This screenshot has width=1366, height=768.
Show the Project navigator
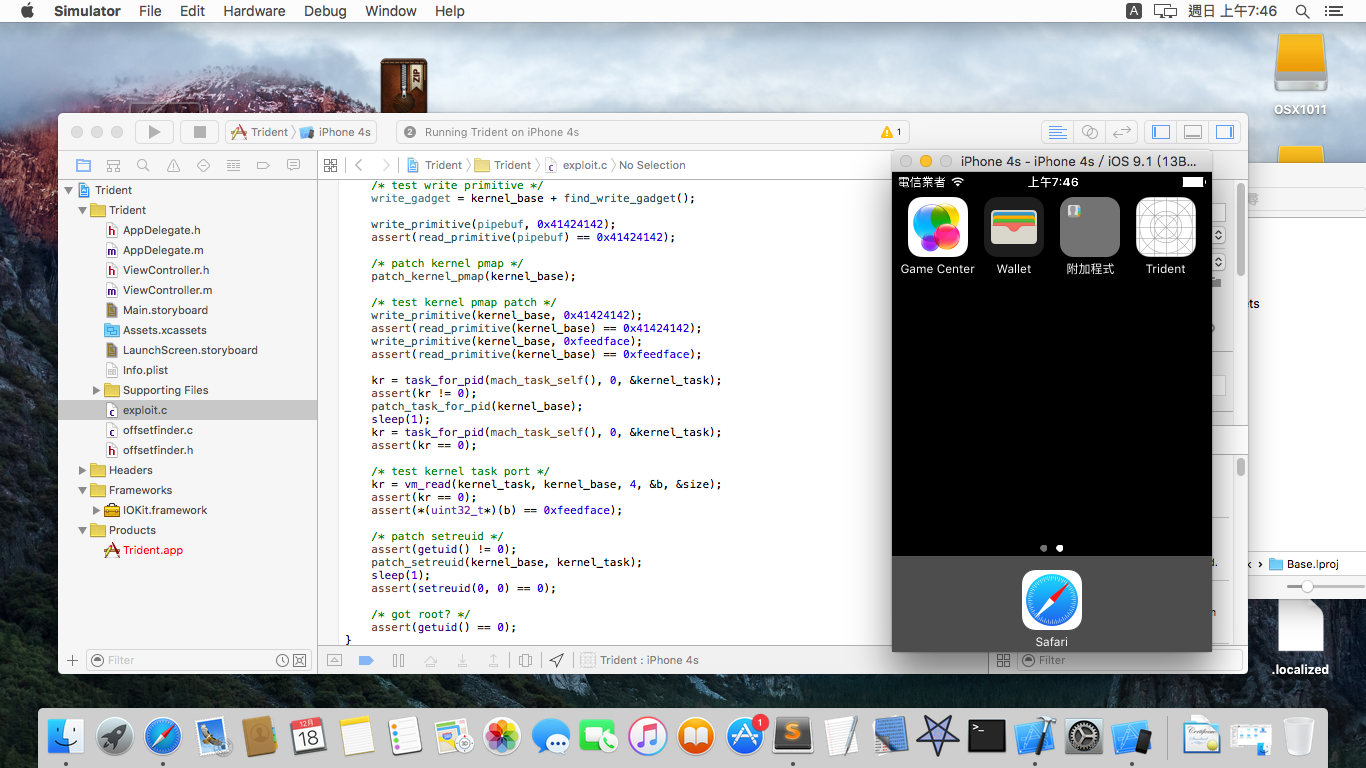coord(84,165)
